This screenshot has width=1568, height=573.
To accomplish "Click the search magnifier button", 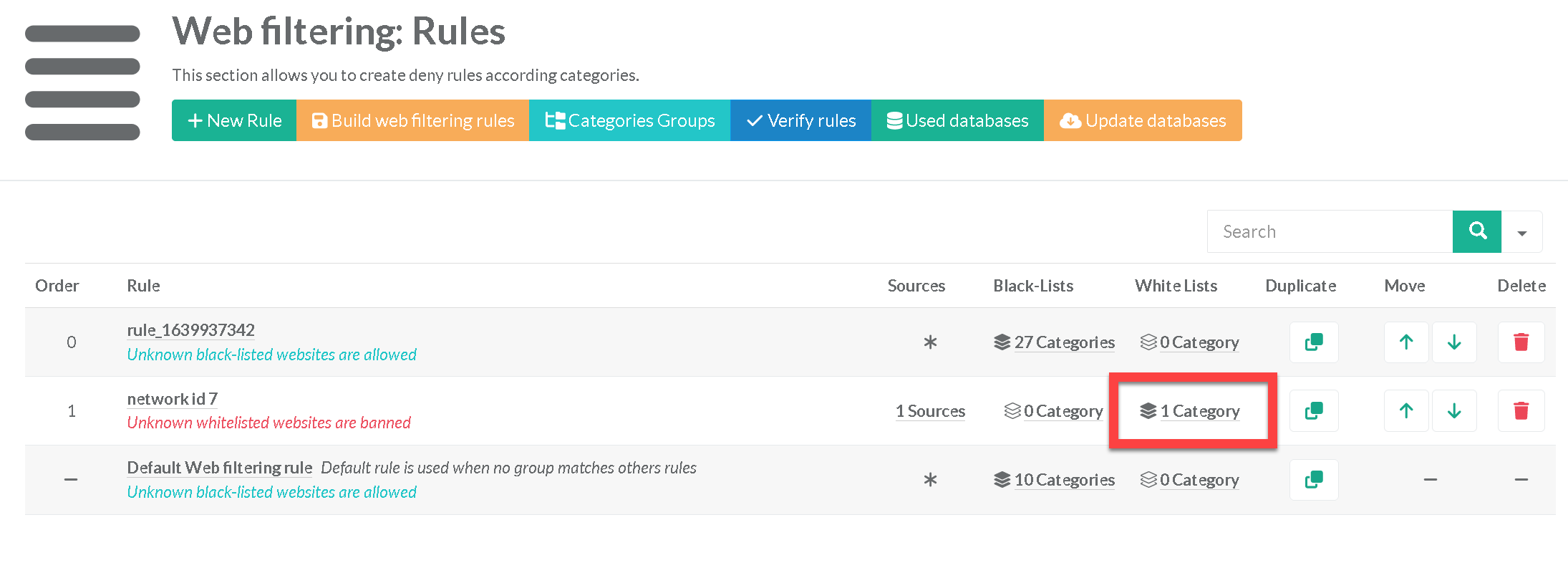I will (x=1476, y=231).
